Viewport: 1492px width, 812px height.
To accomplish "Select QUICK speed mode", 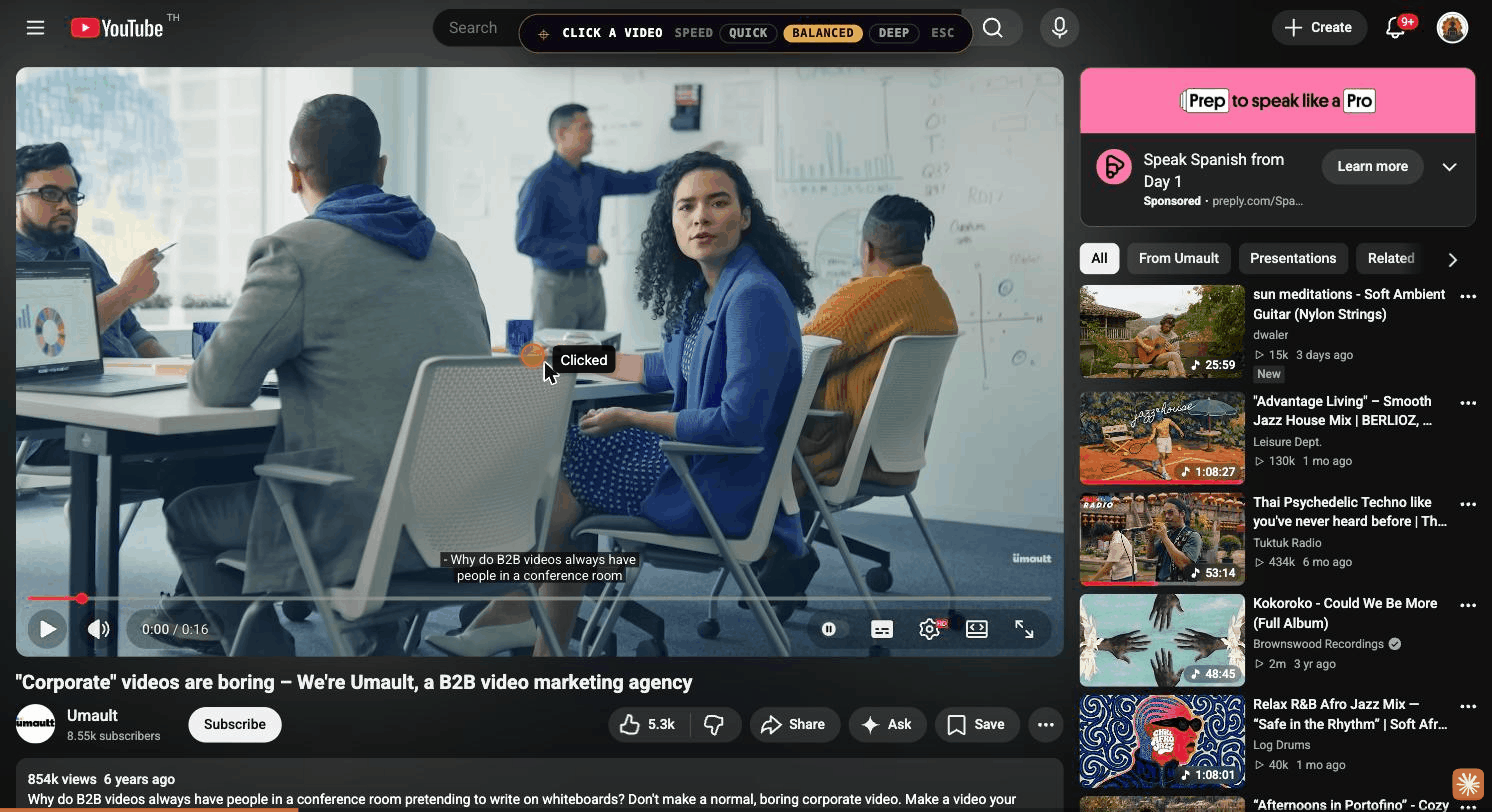I will coord(748,33).
